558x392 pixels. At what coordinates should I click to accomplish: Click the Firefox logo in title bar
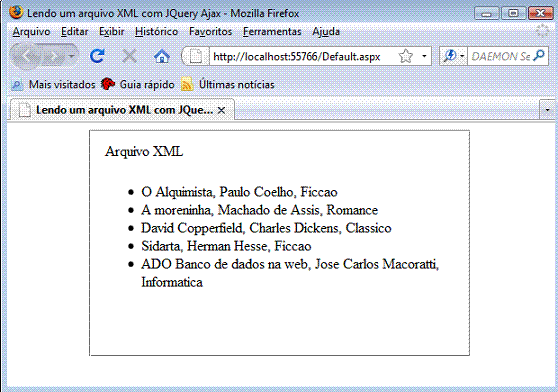(x=16, y=12)
